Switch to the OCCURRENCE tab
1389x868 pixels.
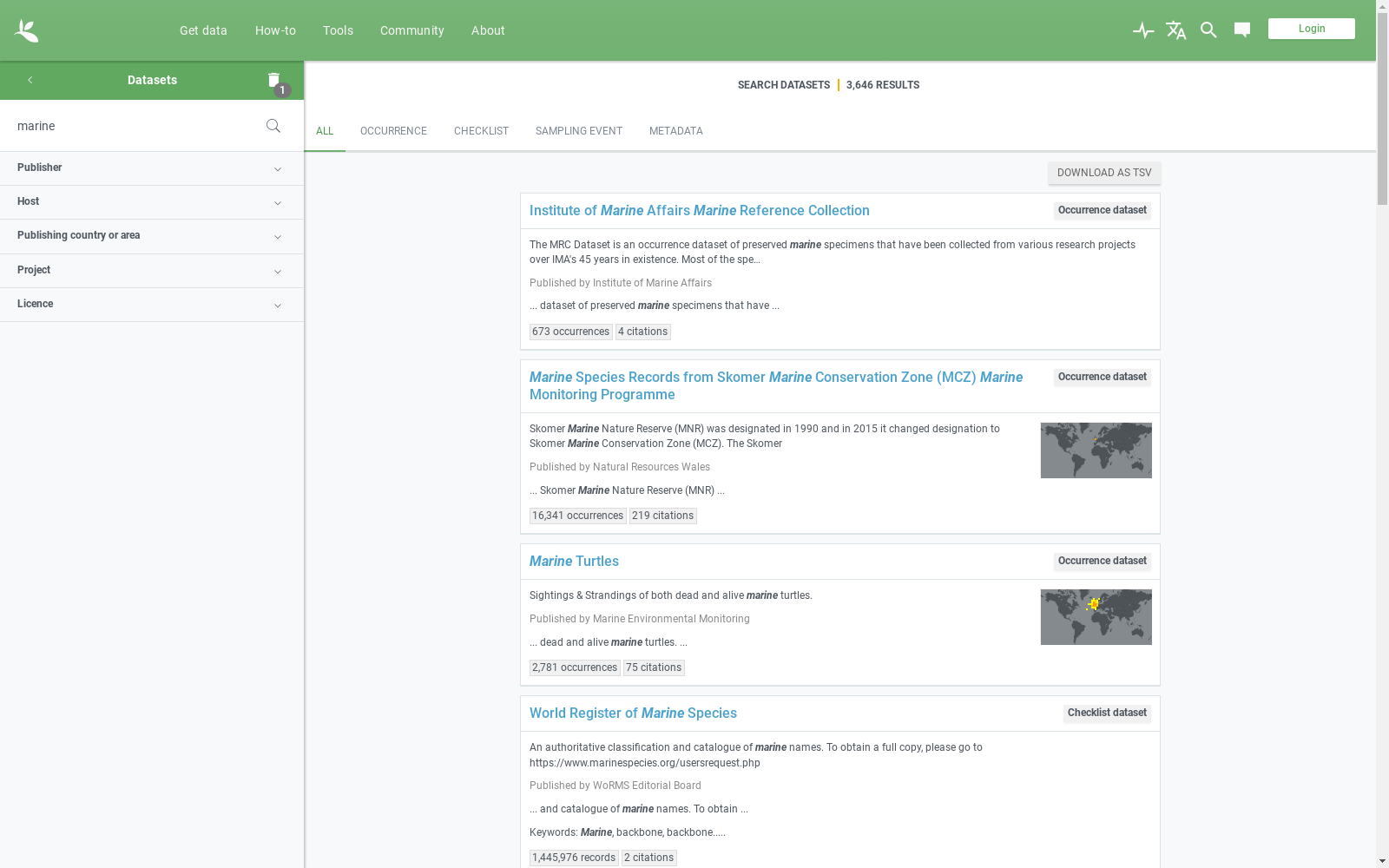pyautogui.click(x=393, y=131)
